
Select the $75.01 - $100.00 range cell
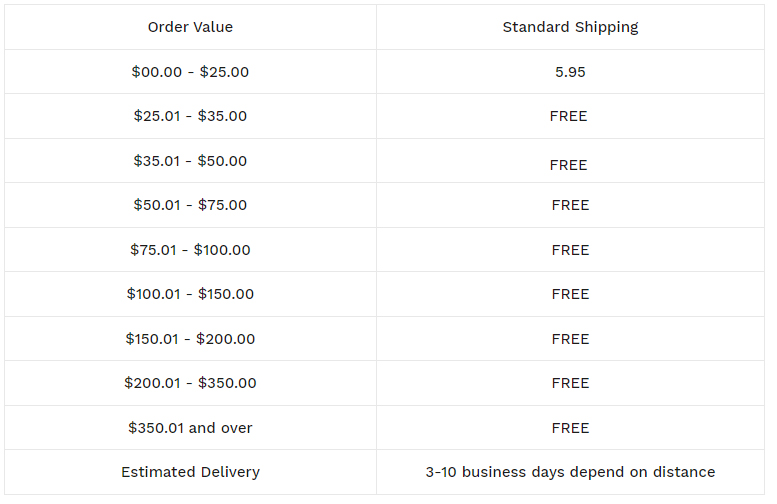(190, 250)
